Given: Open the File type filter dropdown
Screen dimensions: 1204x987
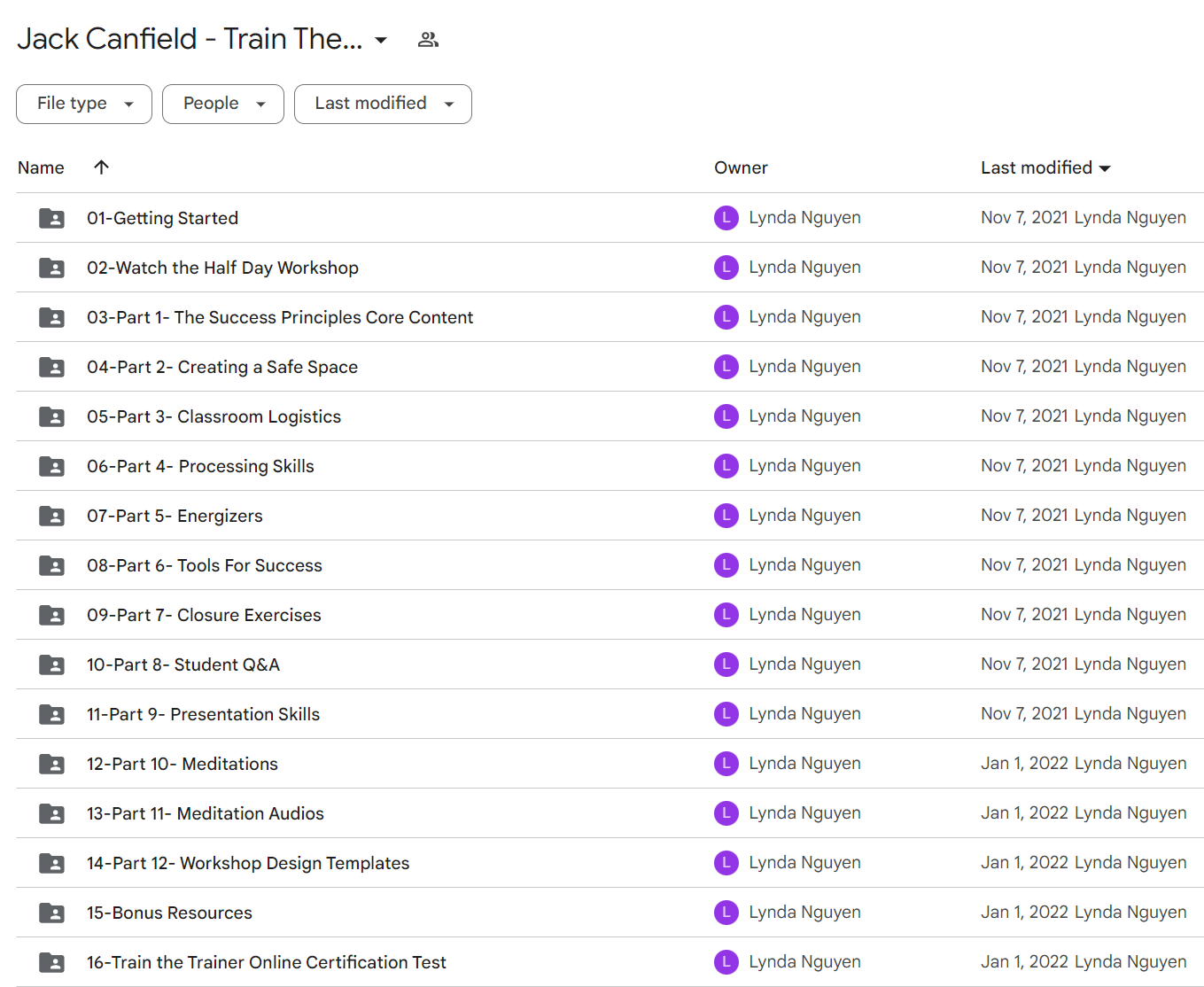Looking at the screenshot, I should click(x=84, y=104).
